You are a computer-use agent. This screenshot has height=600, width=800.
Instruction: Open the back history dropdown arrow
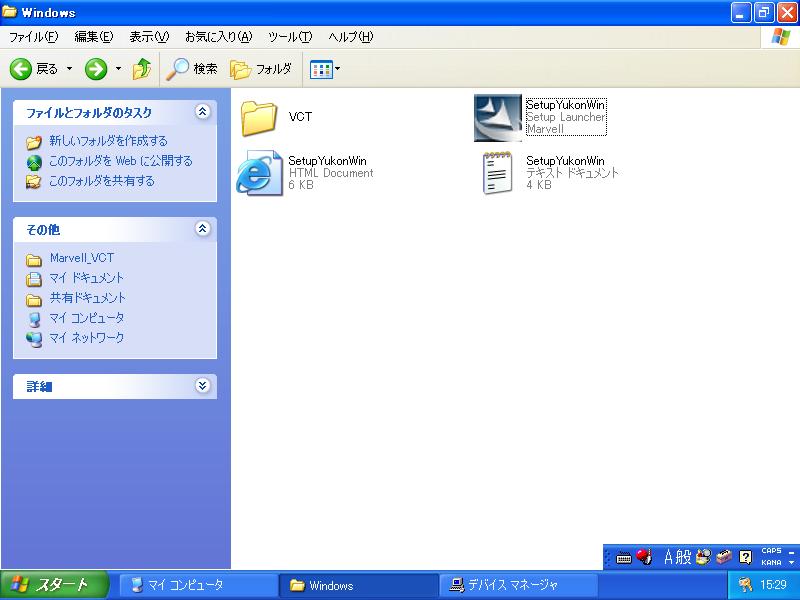tap(69, 69)
